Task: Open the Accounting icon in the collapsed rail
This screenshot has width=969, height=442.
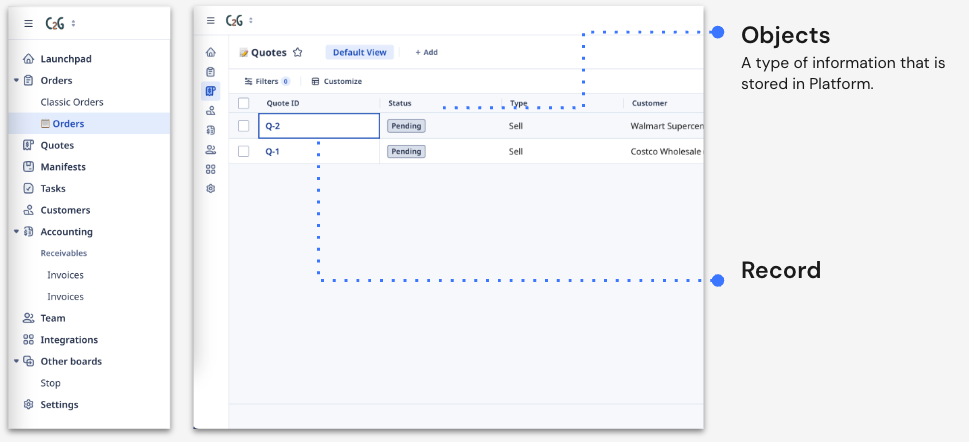Action: 211,130
